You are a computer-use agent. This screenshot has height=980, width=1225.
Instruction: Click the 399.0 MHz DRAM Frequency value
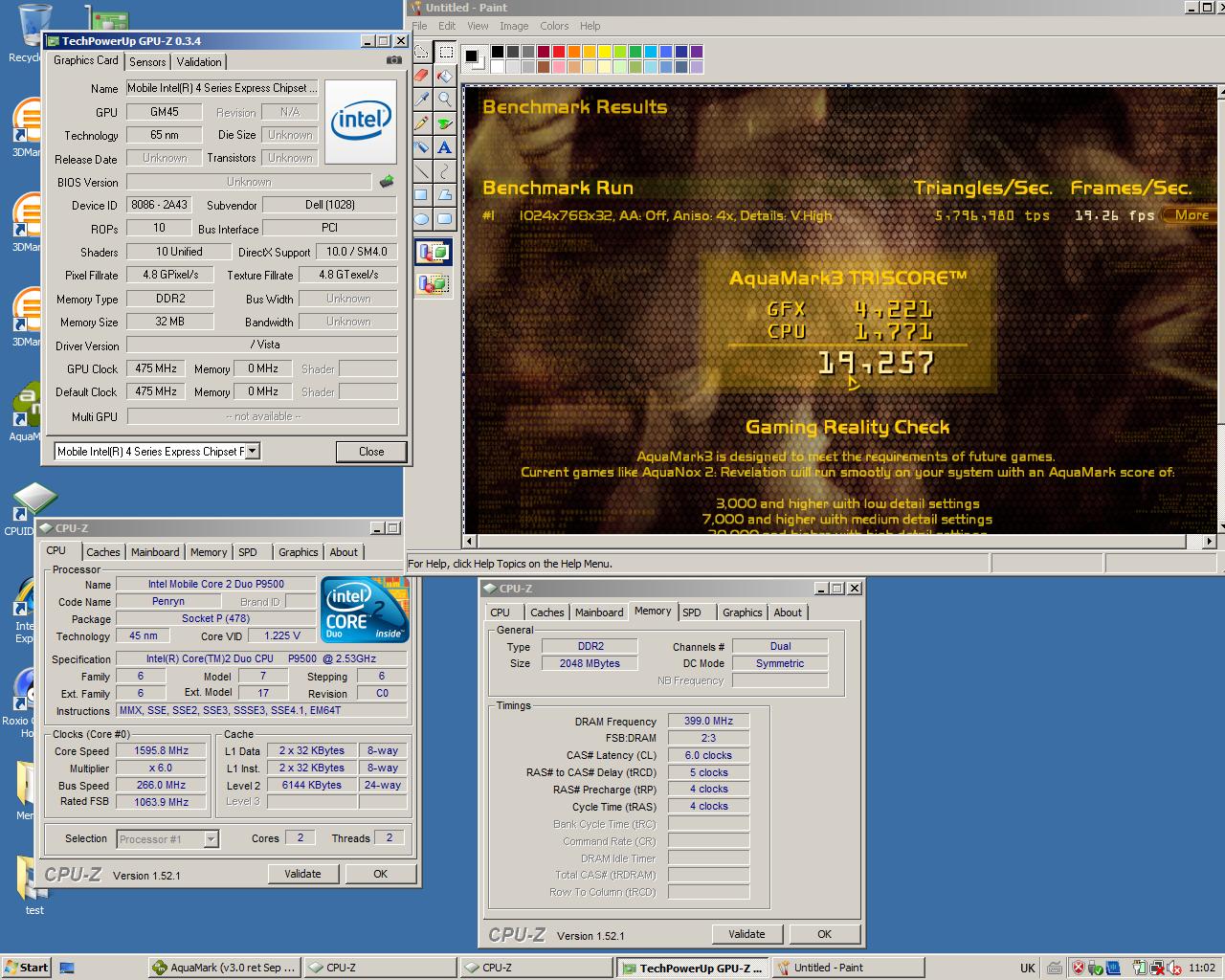click(708, 721)
